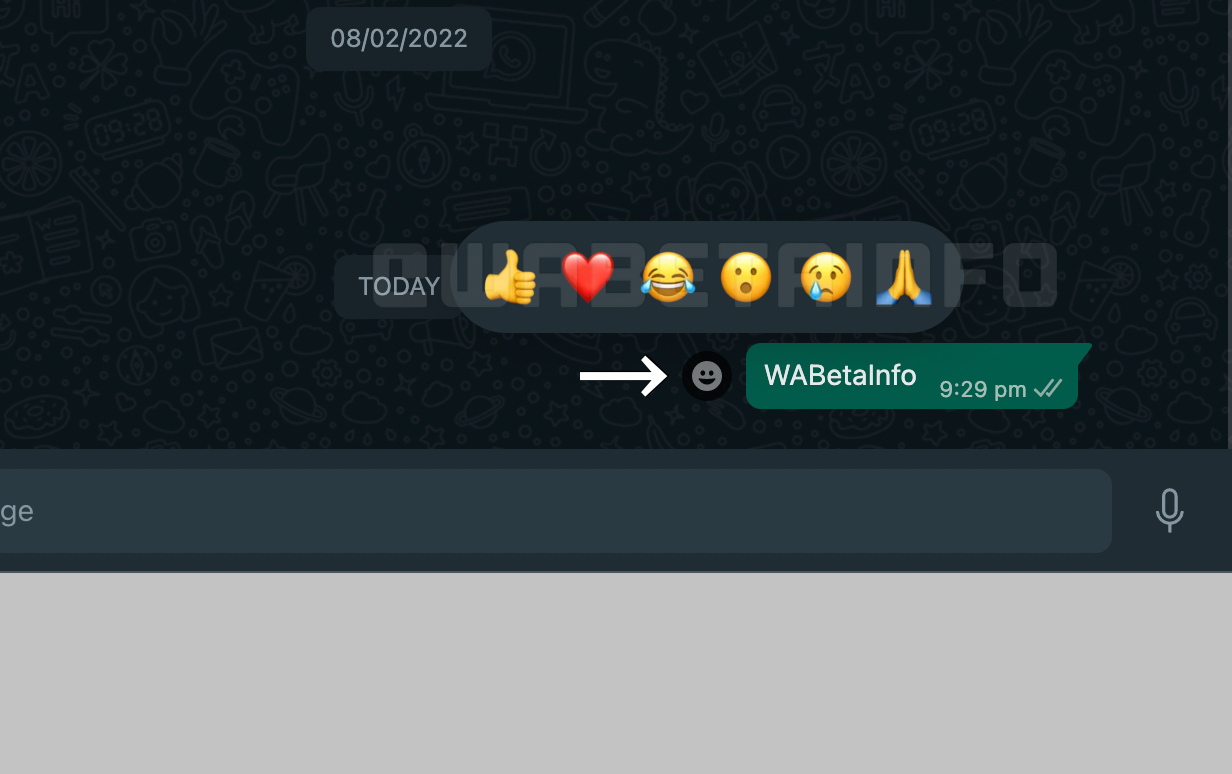Screen dimensions: 1232x774
Task: Start voice recording with microphone icon
Action: tap(1169, 511)
